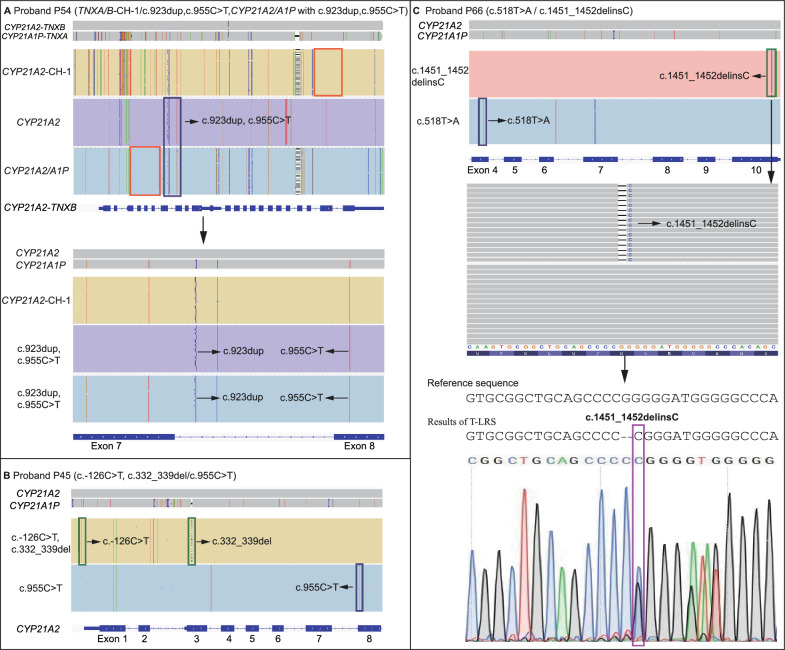Viewport: 785px width, 650px height.
Task: Select 'c.1451_1452delinsC' annotation inside pink track
Action: pyautogui.click(x=704, y=76)
